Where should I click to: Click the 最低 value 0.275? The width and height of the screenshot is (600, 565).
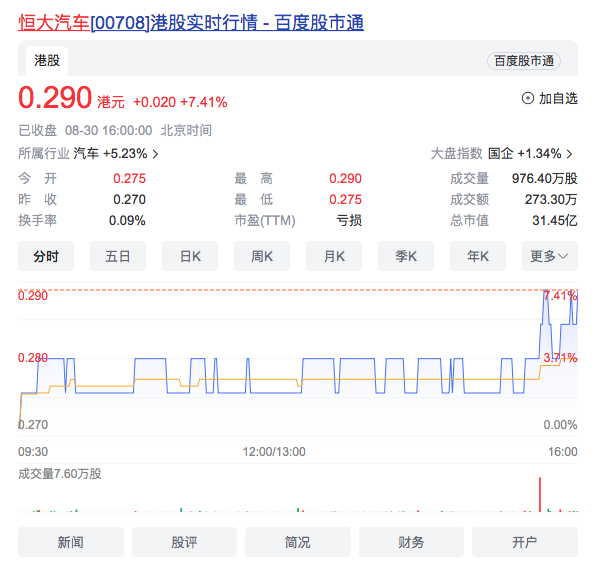[345, 199]
